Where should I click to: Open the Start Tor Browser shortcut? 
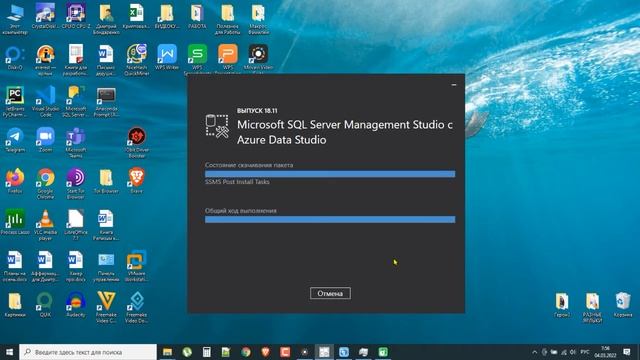[76, 184]
